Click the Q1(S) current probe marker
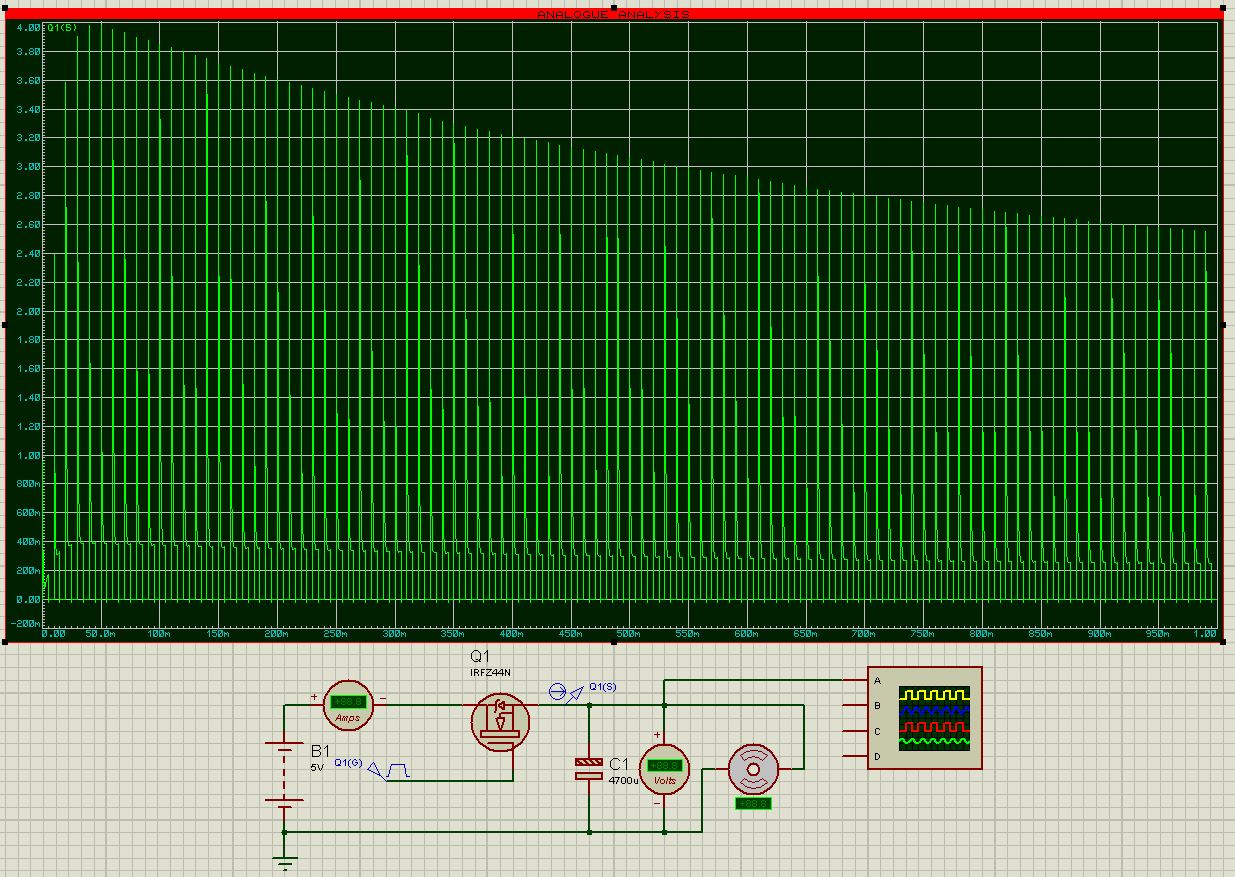This screenshot has width=1235, height=877. [x=560, y=692]
